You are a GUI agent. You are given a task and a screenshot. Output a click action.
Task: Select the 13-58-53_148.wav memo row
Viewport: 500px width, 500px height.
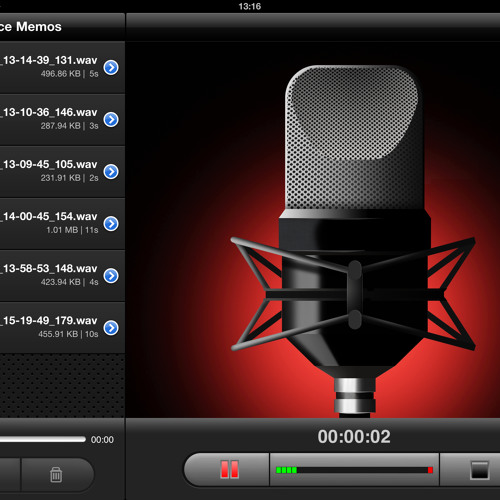tap(62, 275)
